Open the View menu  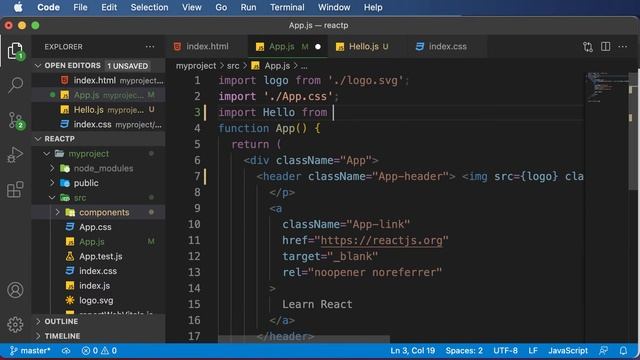click(x=191, y=7)
